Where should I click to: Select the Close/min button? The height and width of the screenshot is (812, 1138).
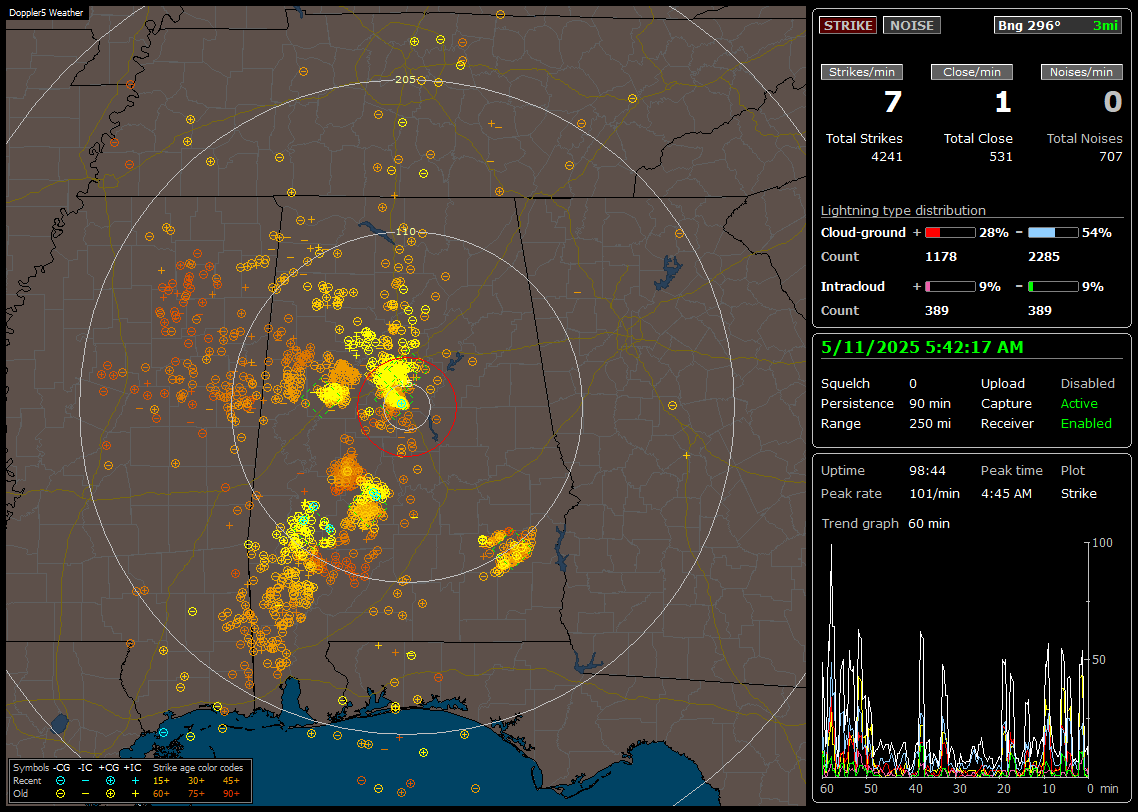[972, 72]
